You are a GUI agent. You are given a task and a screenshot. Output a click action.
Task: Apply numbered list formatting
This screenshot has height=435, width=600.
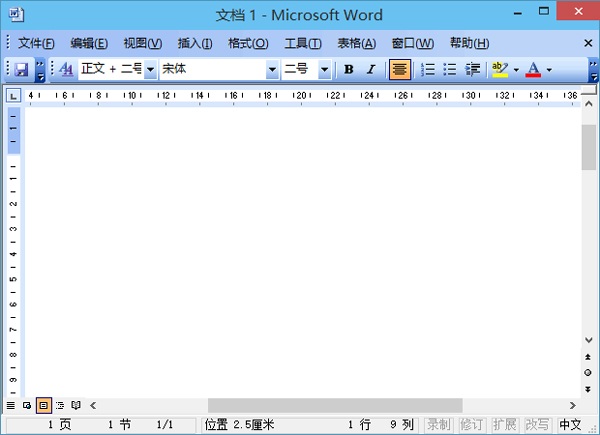[x=428, y=69]
